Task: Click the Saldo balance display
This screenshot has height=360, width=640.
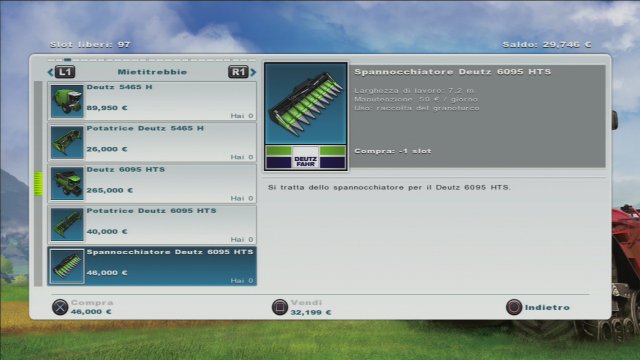Action: tap(547, 44)
